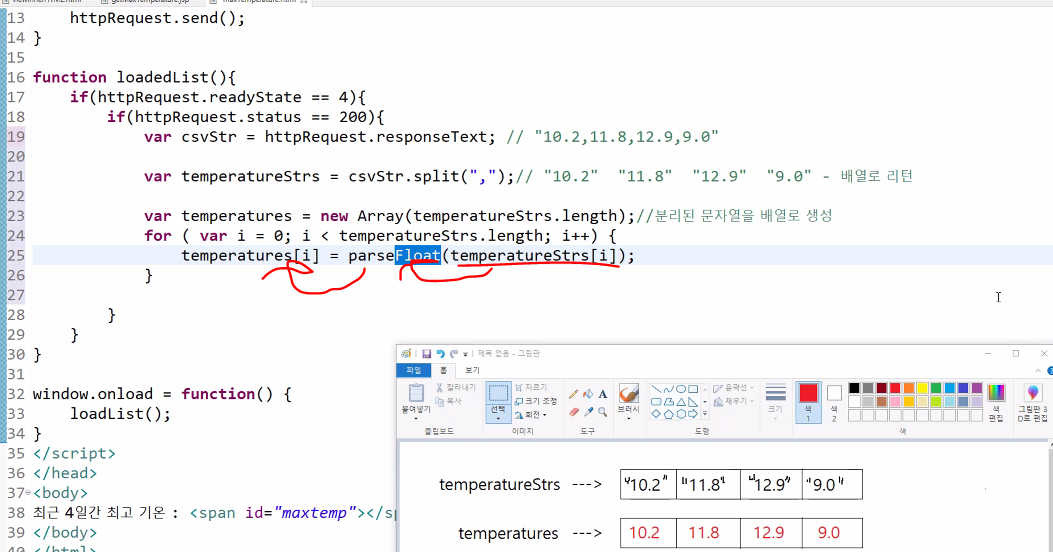Pick the purple color swatch
1053x552 pixels.
pos(977,388)
